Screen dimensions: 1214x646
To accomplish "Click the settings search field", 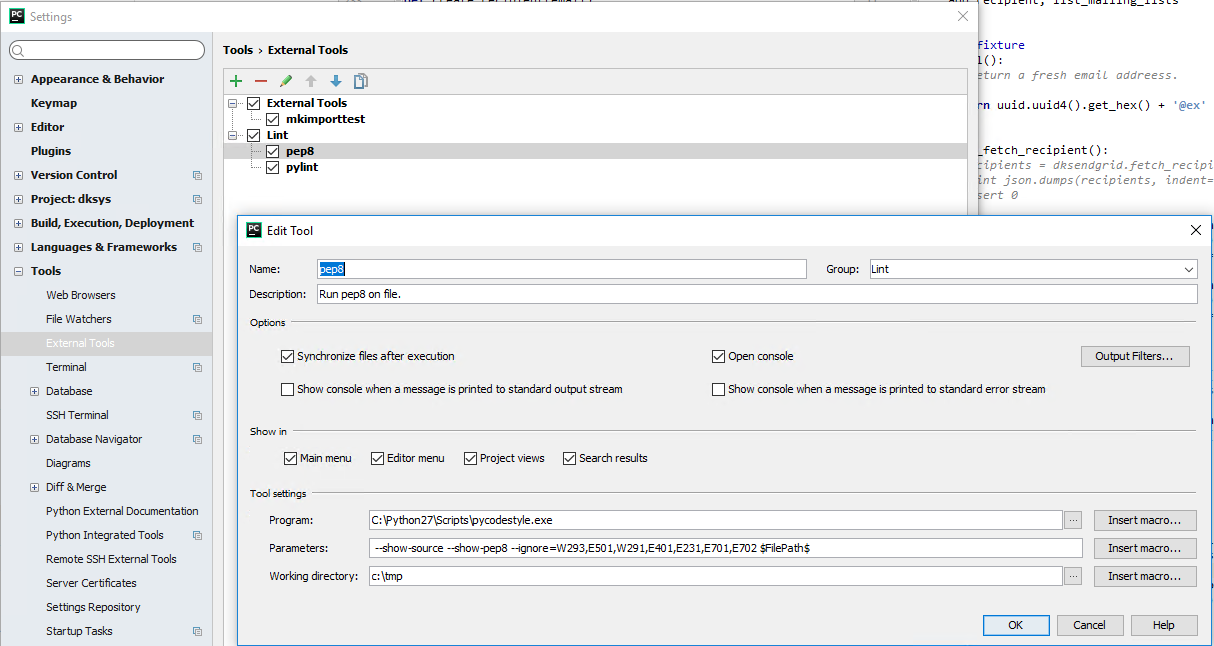I will (x=107, y=50).
